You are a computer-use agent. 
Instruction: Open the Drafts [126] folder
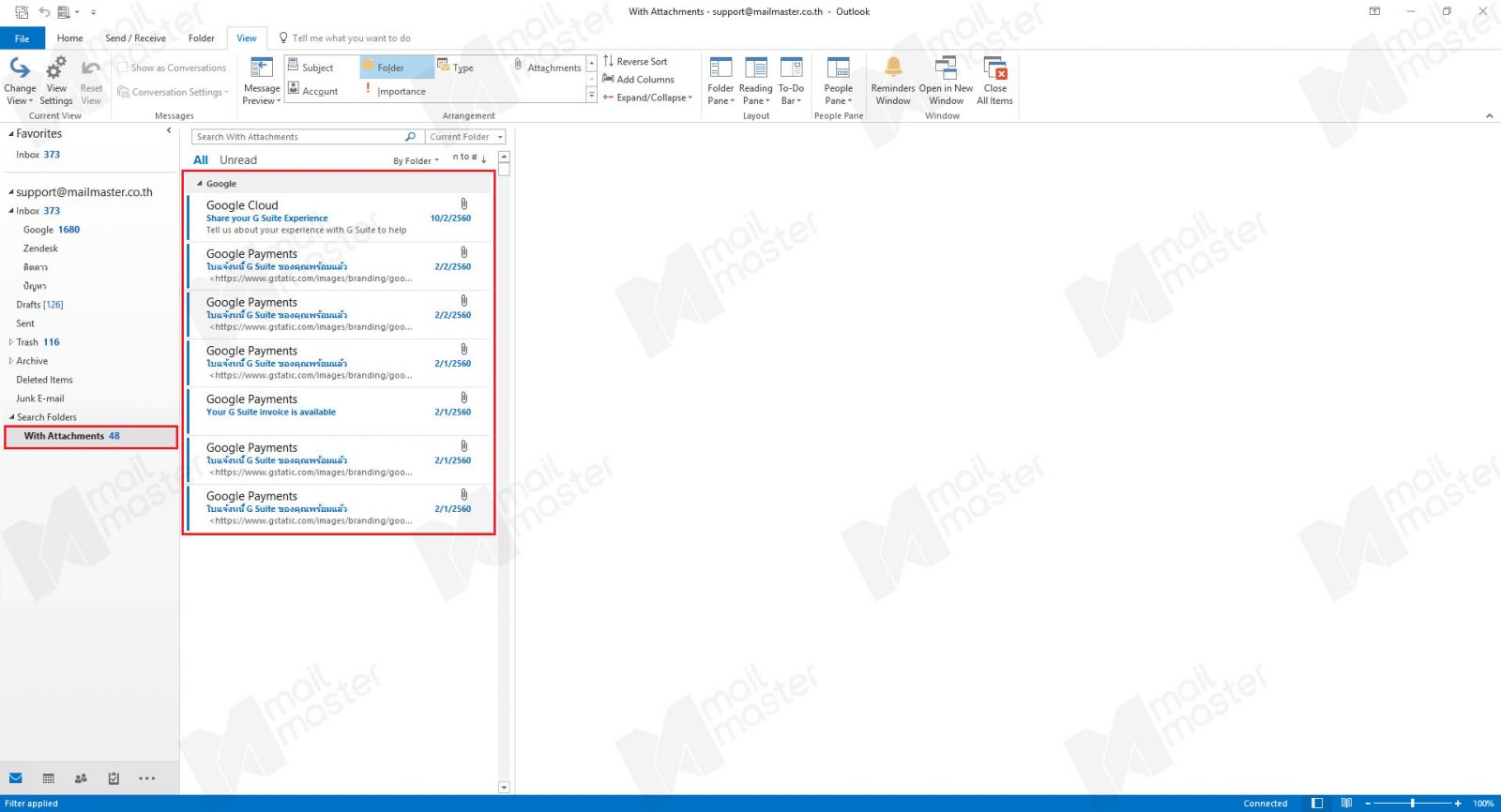[x=39, y=305]
